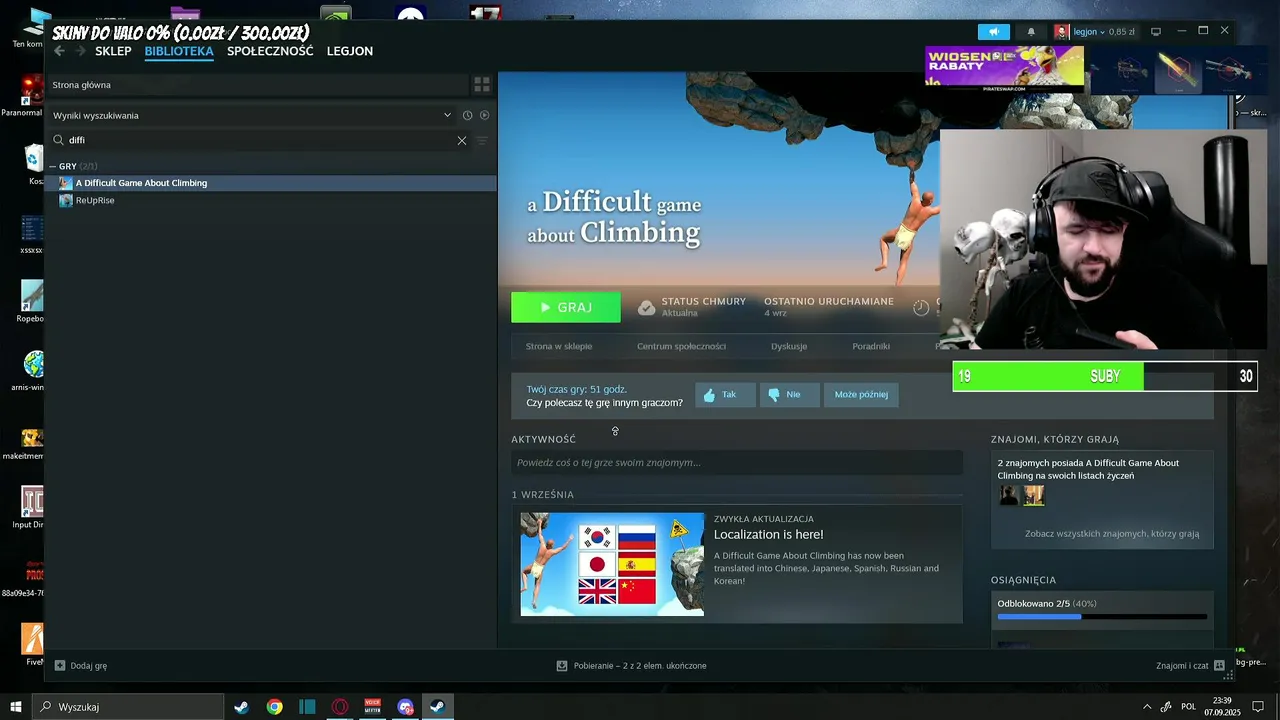The image size is (1280, 720).
Task: Click the SUBY stream goal progress bar
Action: [x=1105, y=376]
